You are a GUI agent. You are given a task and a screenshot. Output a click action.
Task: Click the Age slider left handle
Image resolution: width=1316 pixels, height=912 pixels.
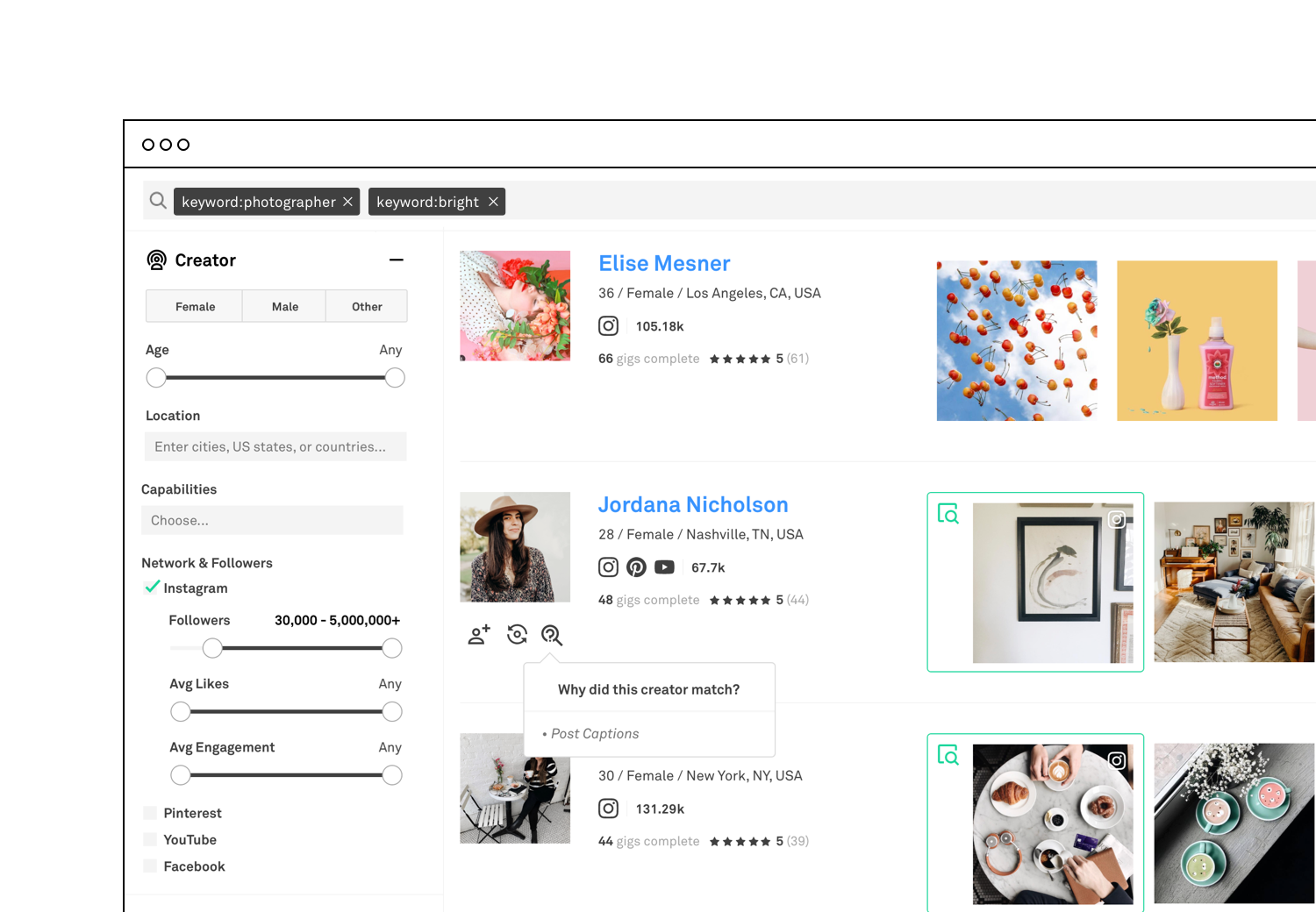click(x=156, y=378)
